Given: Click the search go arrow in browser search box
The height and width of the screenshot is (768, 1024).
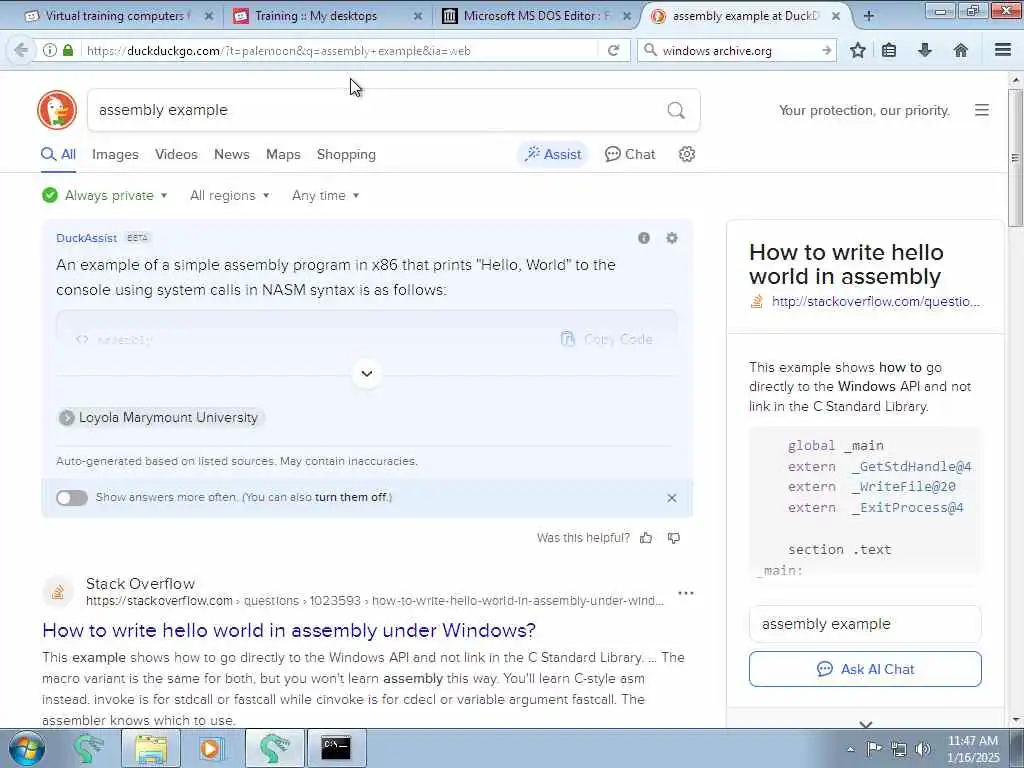Looking at the screenshot, I should [x=826, y=50].
